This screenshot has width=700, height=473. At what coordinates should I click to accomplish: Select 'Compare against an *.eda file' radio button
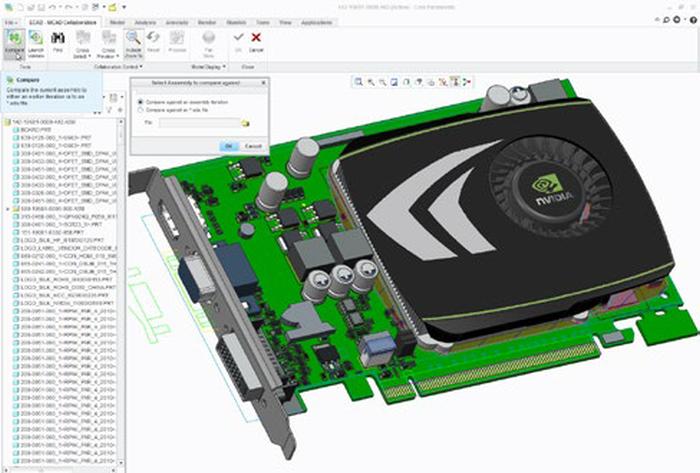(138, 111)
